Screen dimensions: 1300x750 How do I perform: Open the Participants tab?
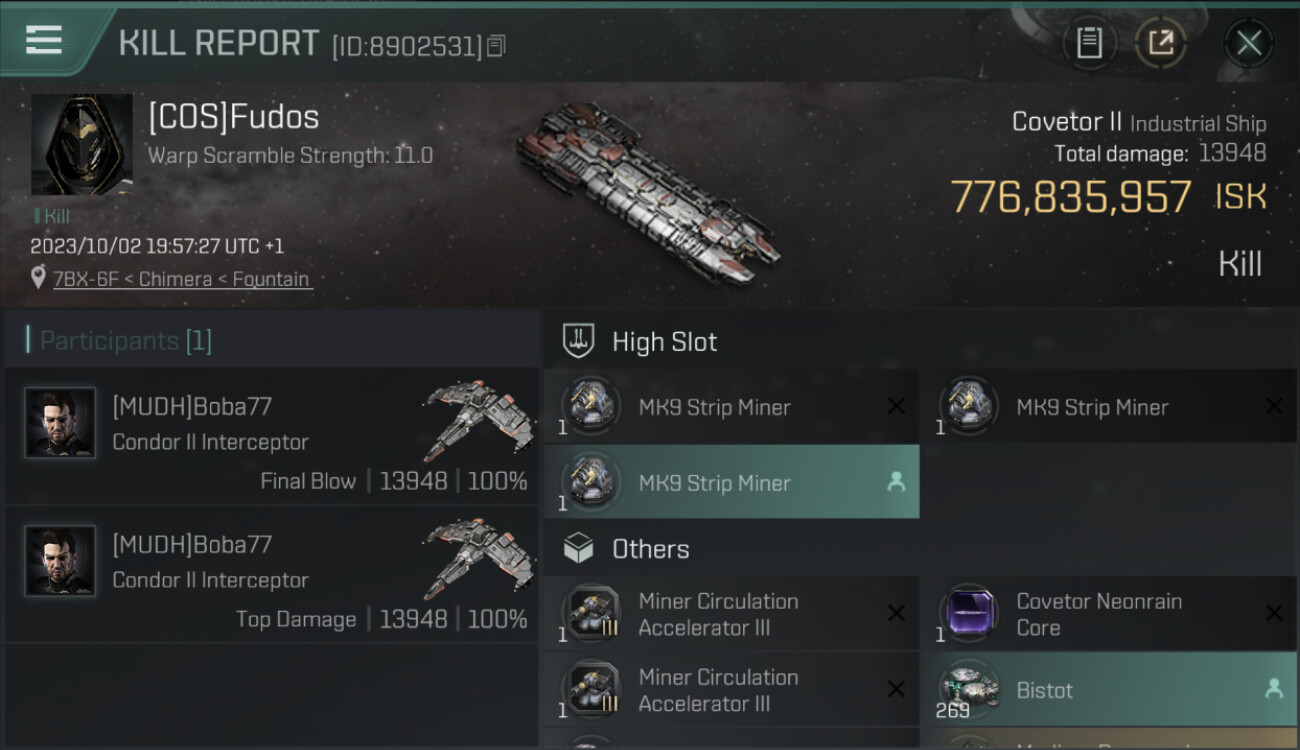tap(125, 341)
